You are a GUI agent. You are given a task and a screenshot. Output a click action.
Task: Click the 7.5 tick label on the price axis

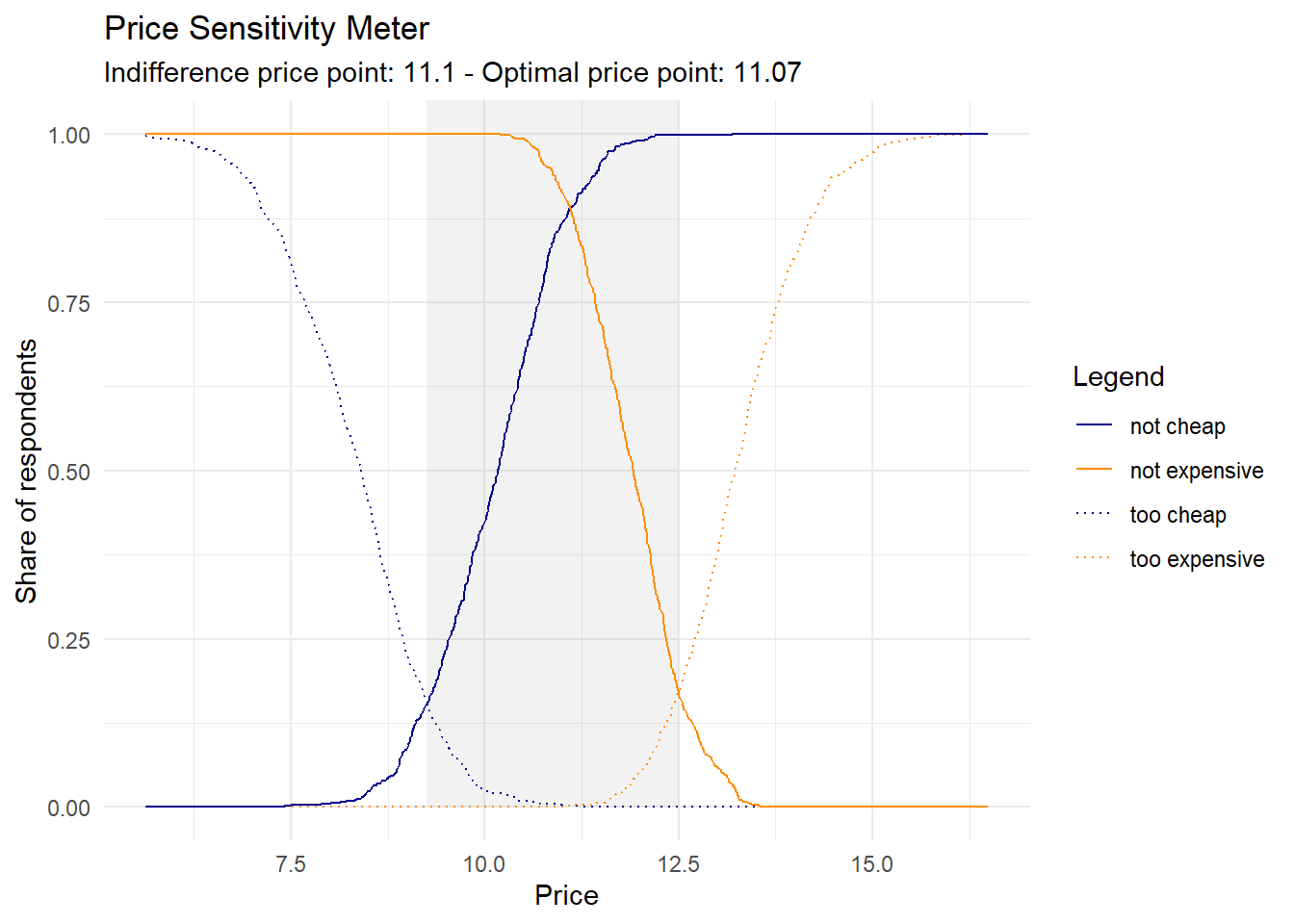point(290,864)
